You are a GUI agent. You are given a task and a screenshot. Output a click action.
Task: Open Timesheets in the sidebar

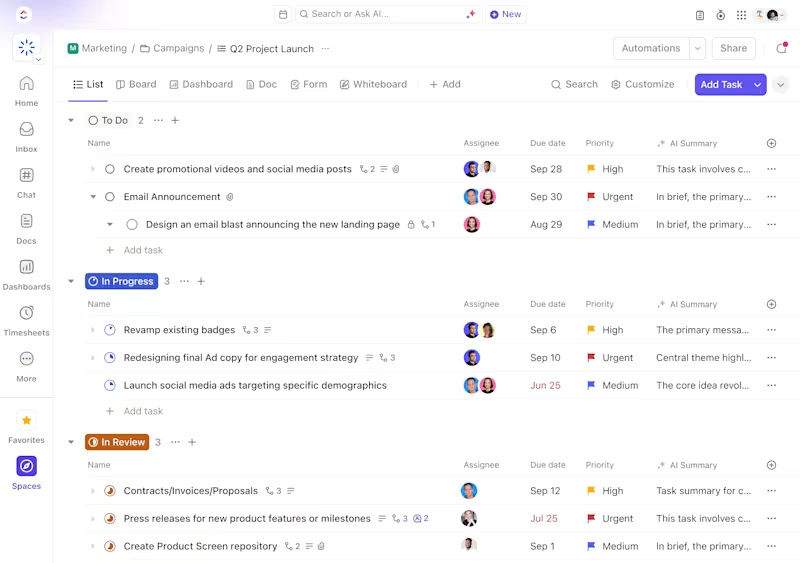point(27,321)
